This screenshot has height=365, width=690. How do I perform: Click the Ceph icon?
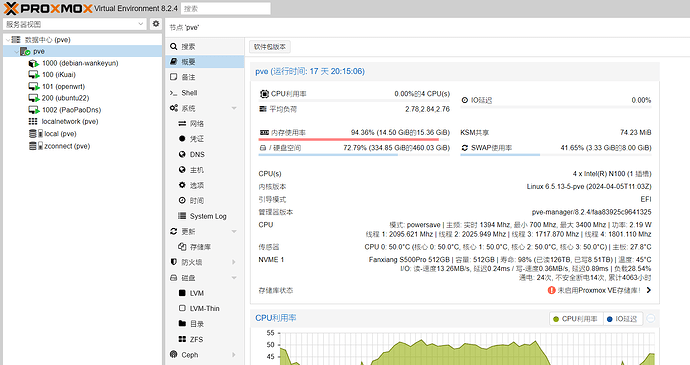[173, 354]
